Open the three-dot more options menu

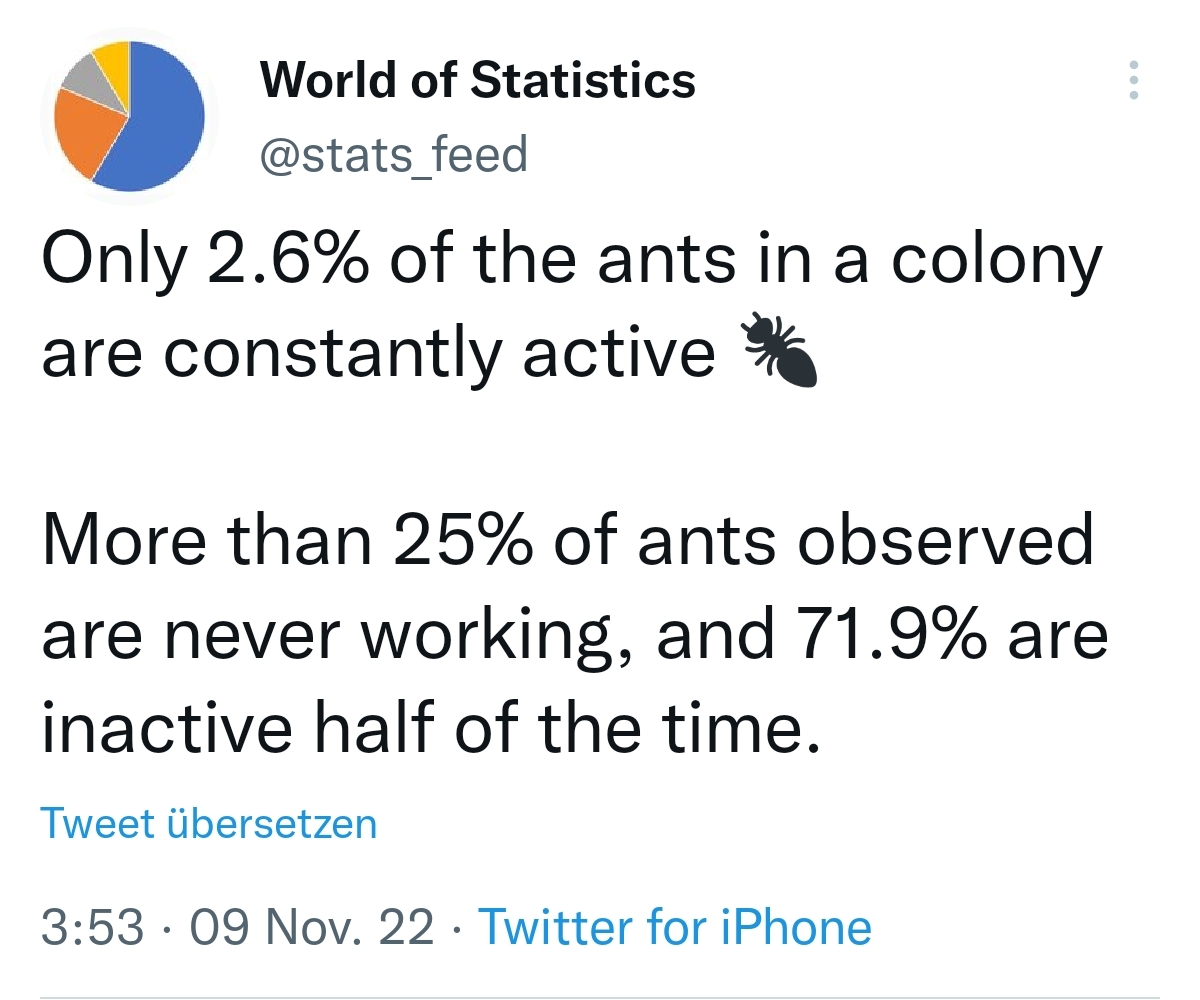click(x=1133, y=80)
